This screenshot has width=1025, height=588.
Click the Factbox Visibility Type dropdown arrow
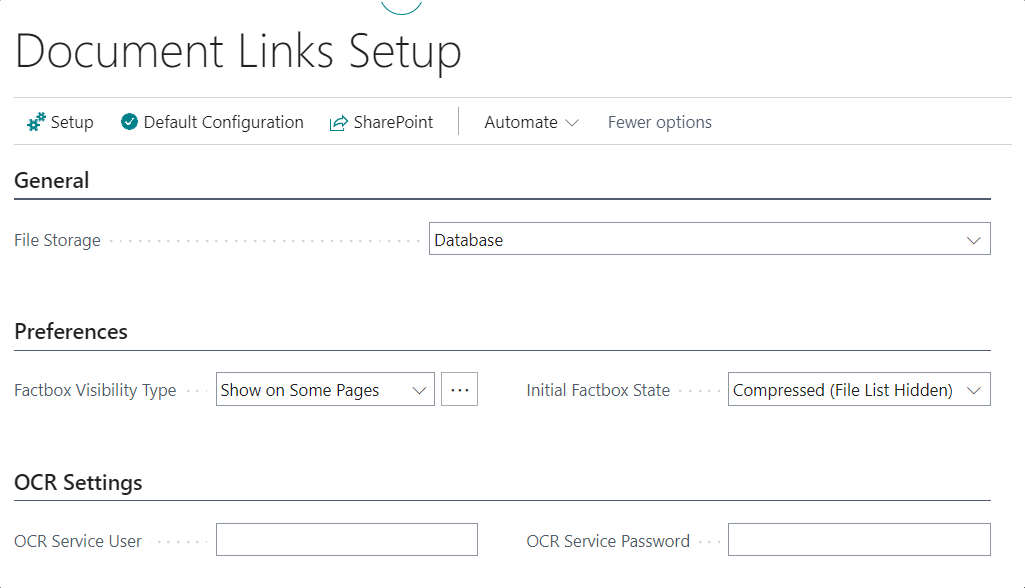[x=419, y=389]
